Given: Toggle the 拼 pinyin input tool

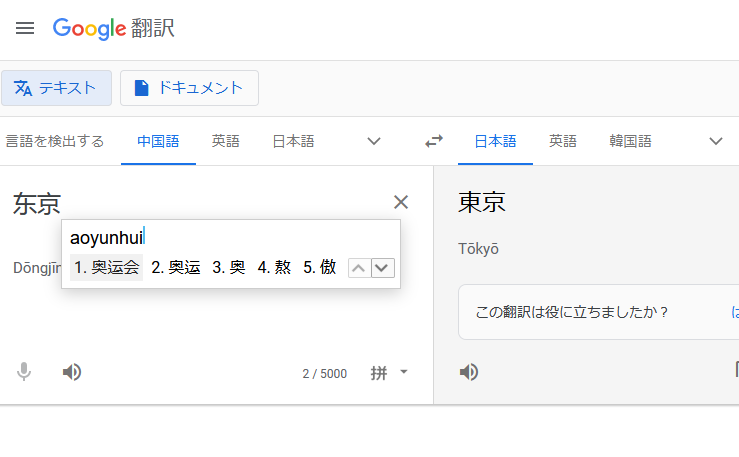Looking at the screenshot, I should [x=379, y=373].
